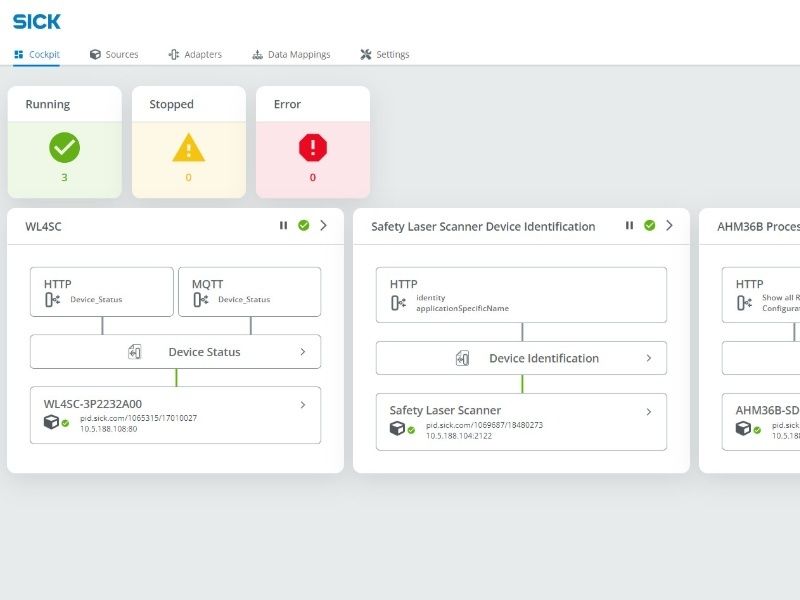Click the applicationSpecificName text
Viewport: 800px width, 600px height.
[462, 308]
